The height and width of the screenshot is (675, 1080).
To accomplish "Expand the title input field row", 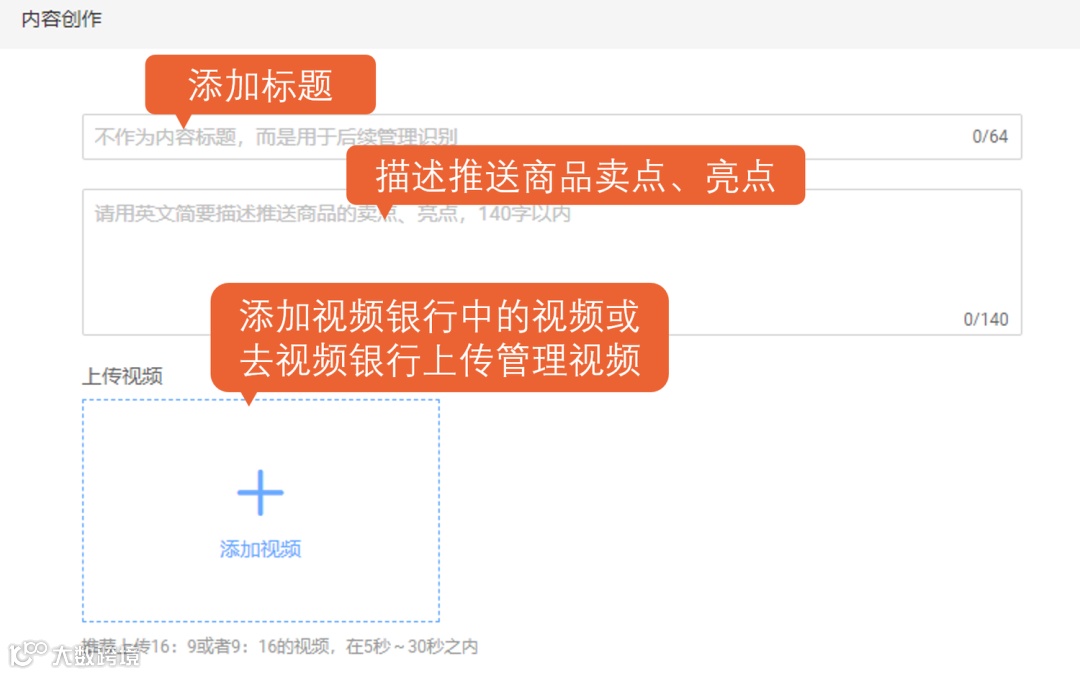I will (550, 137).
